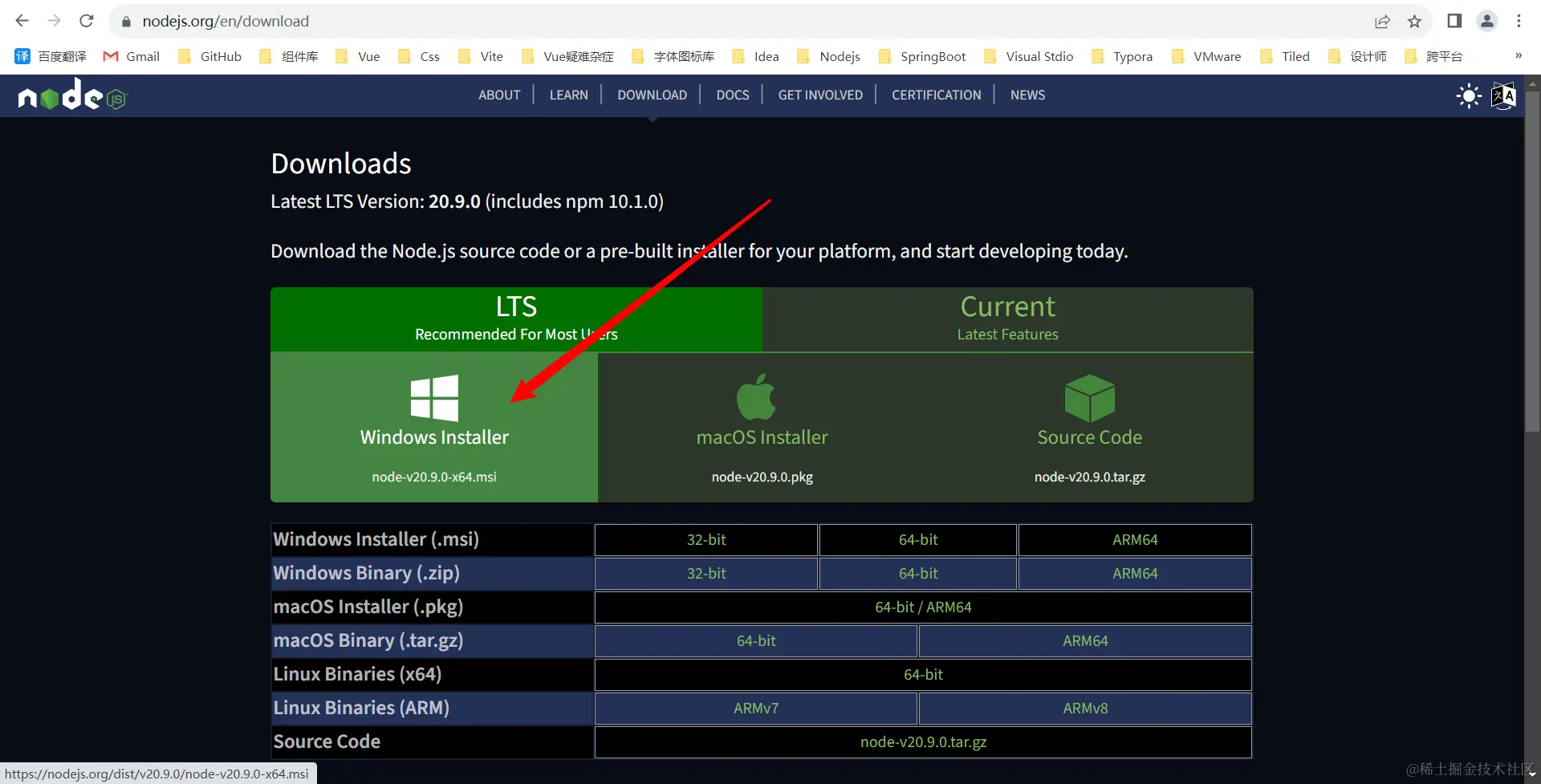Expand the hidden bookmarks overflow chevron
Image resolution: width=1541 pixels, height=784 pixels.
coord(1519,55)
